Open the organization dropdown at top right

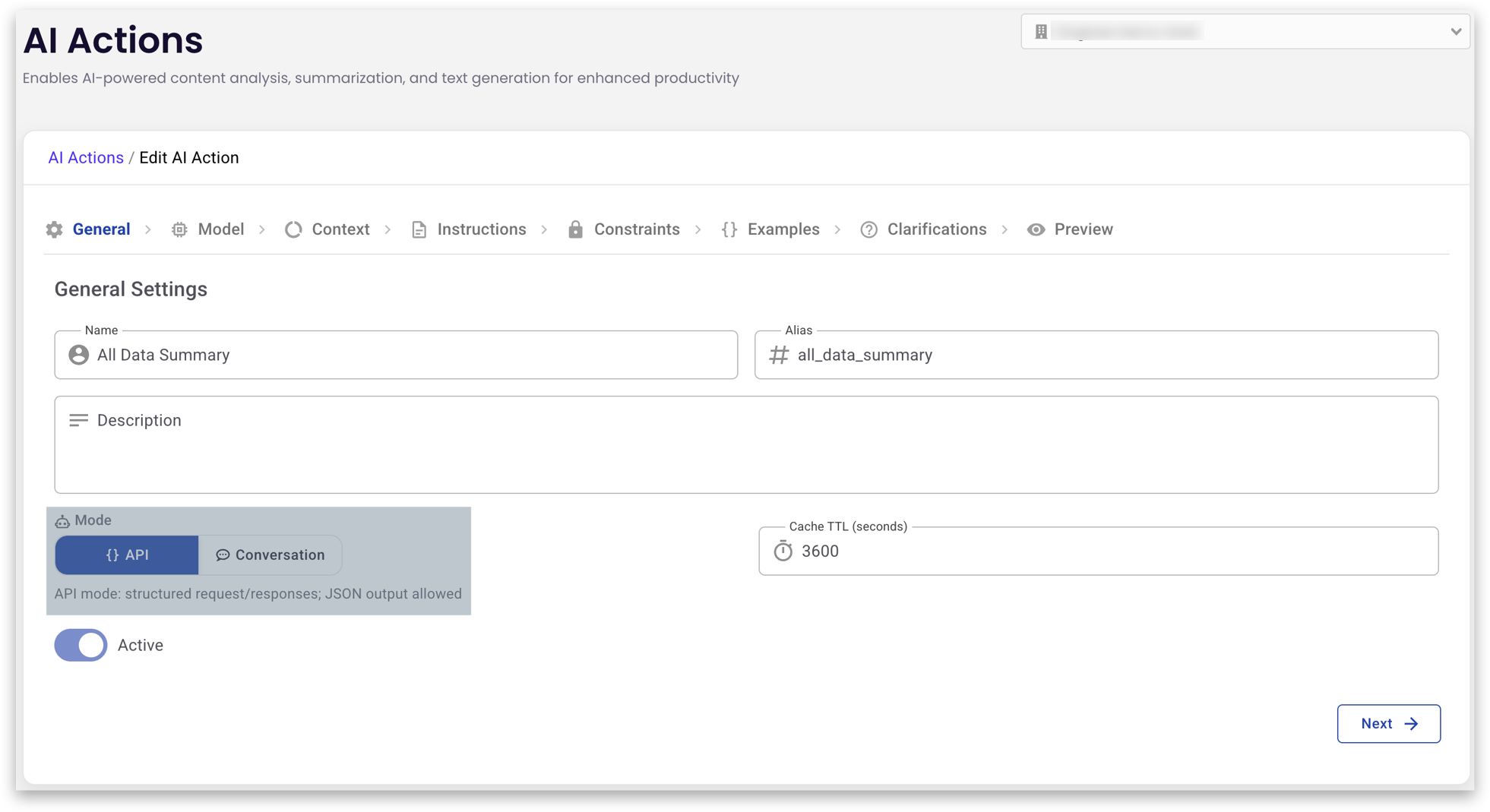[1243, 32]
